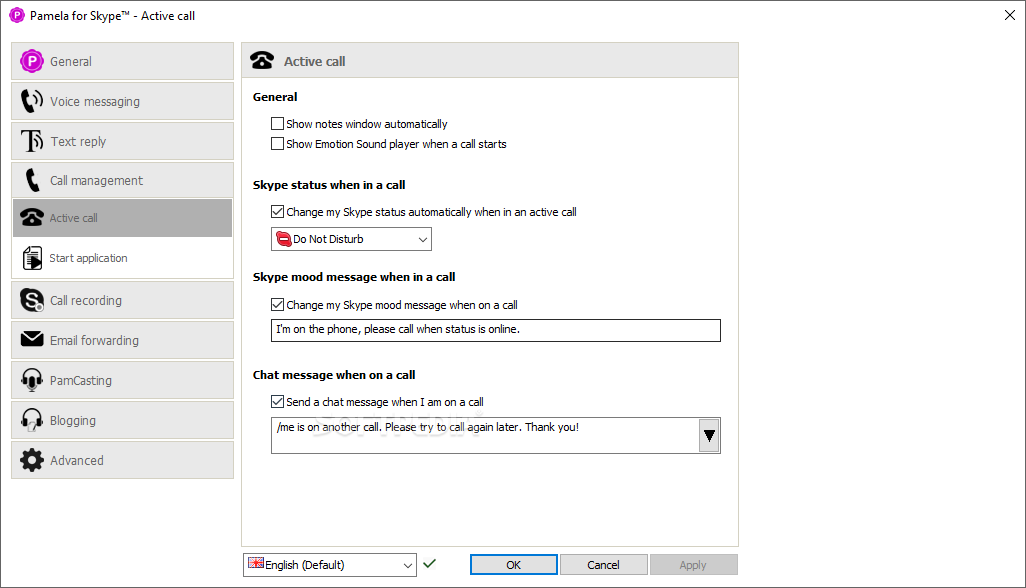Click the Text reply T icon

pyautogui.click(x=31, y=141)
